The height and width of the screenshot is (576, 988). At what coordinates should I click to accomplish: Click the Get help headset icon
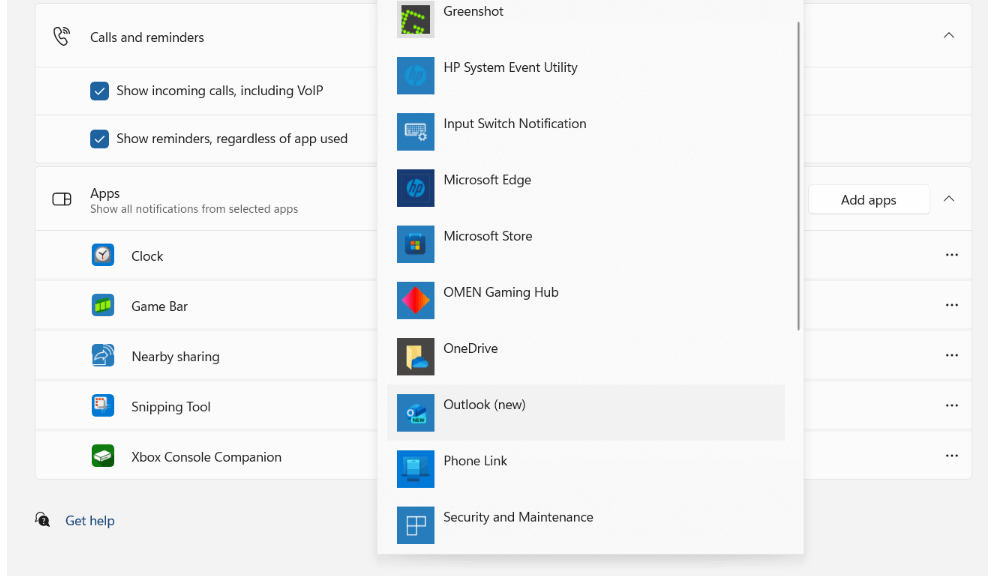click(42, 519)
